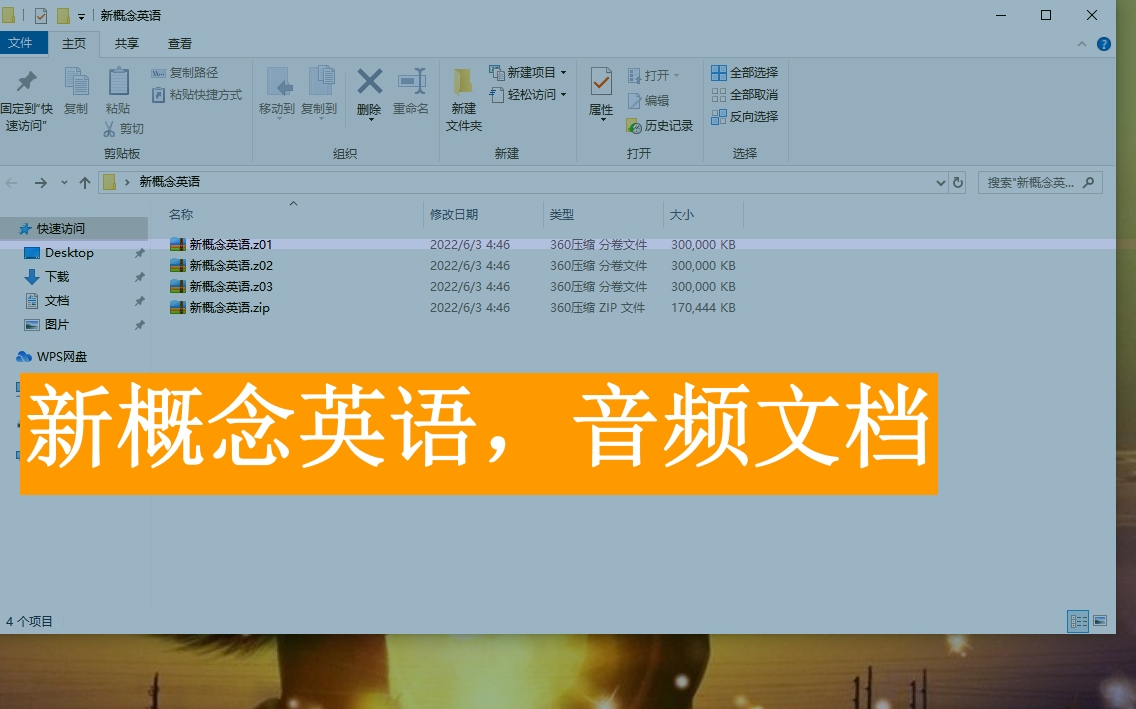Image resolution: width=1136 pixels, height=709 pixels.
Task: Select the Cut scissors command
Action: tap(123, 129)
